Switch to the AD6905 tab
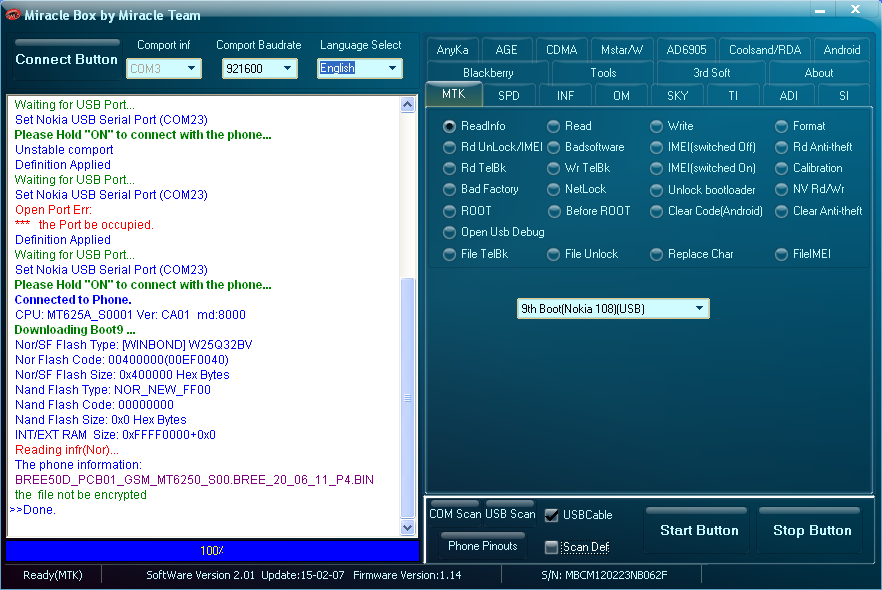 click(x=686, y=49)
